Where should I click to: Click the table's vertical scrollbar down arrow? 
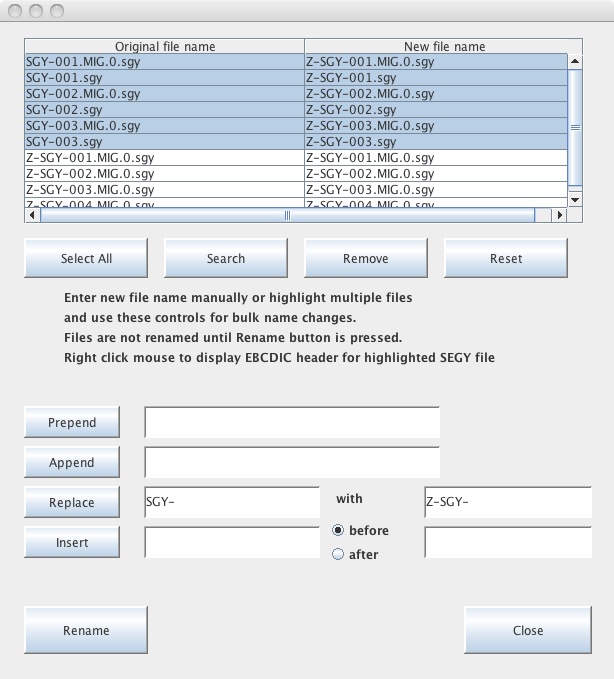point(575,200)
